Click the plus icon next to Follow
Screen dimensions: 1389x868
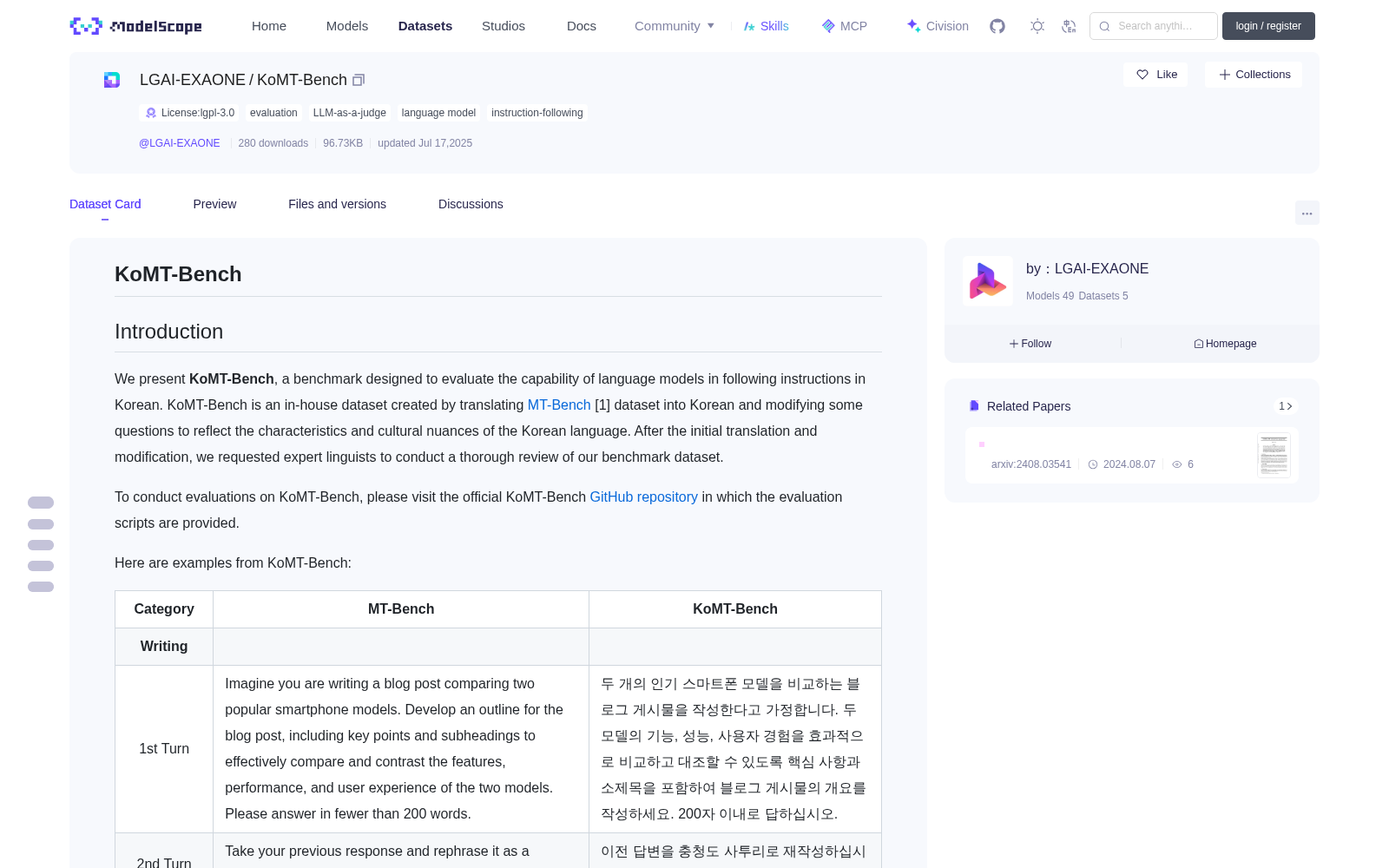[x=1014, y=344]
